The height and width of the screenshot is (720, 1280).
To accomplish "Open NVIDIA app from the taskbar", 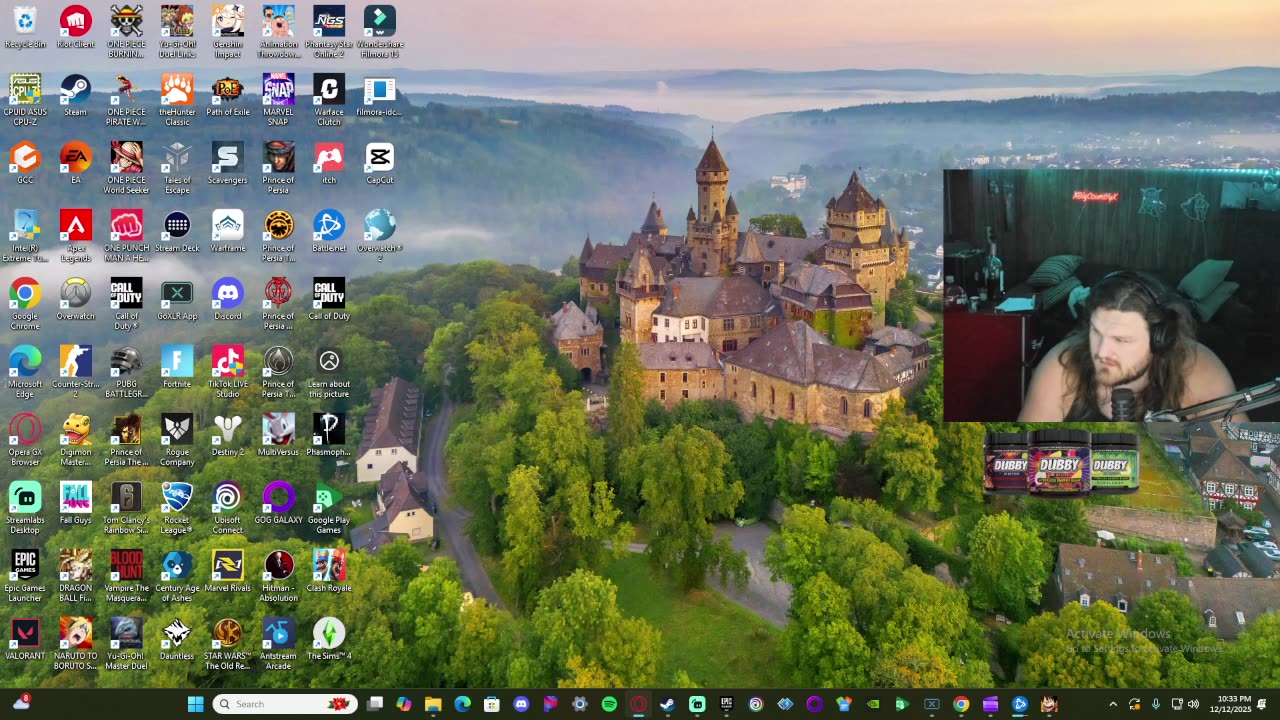I will tap(873, 704).
